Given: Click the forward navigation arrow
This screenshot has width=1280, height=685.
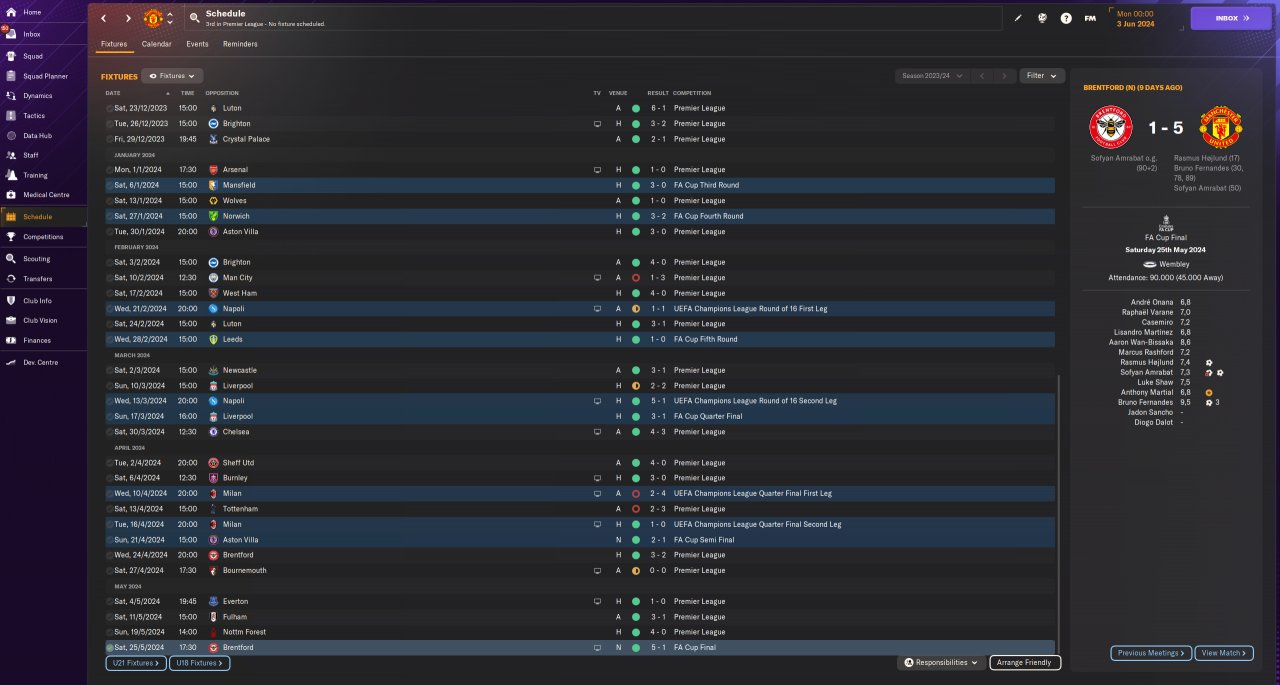Looking at the screenshot, I should (128, 18).
